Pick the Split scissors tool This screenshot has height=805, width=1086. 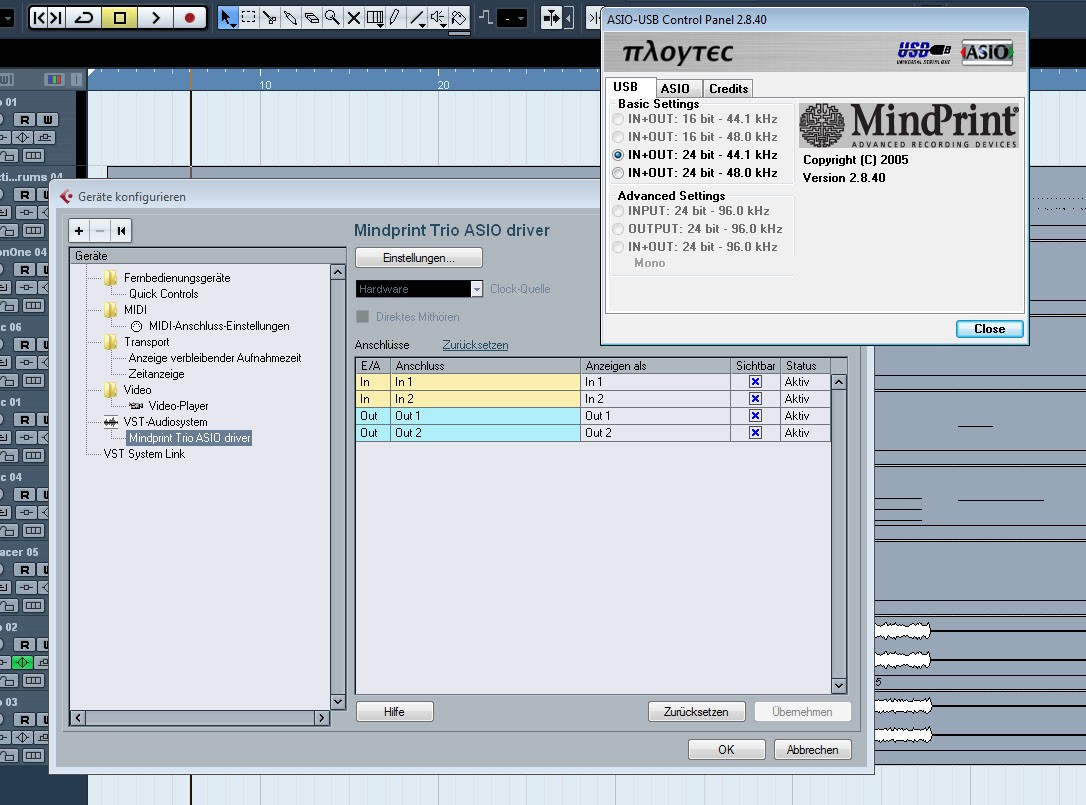coord(269,18)
